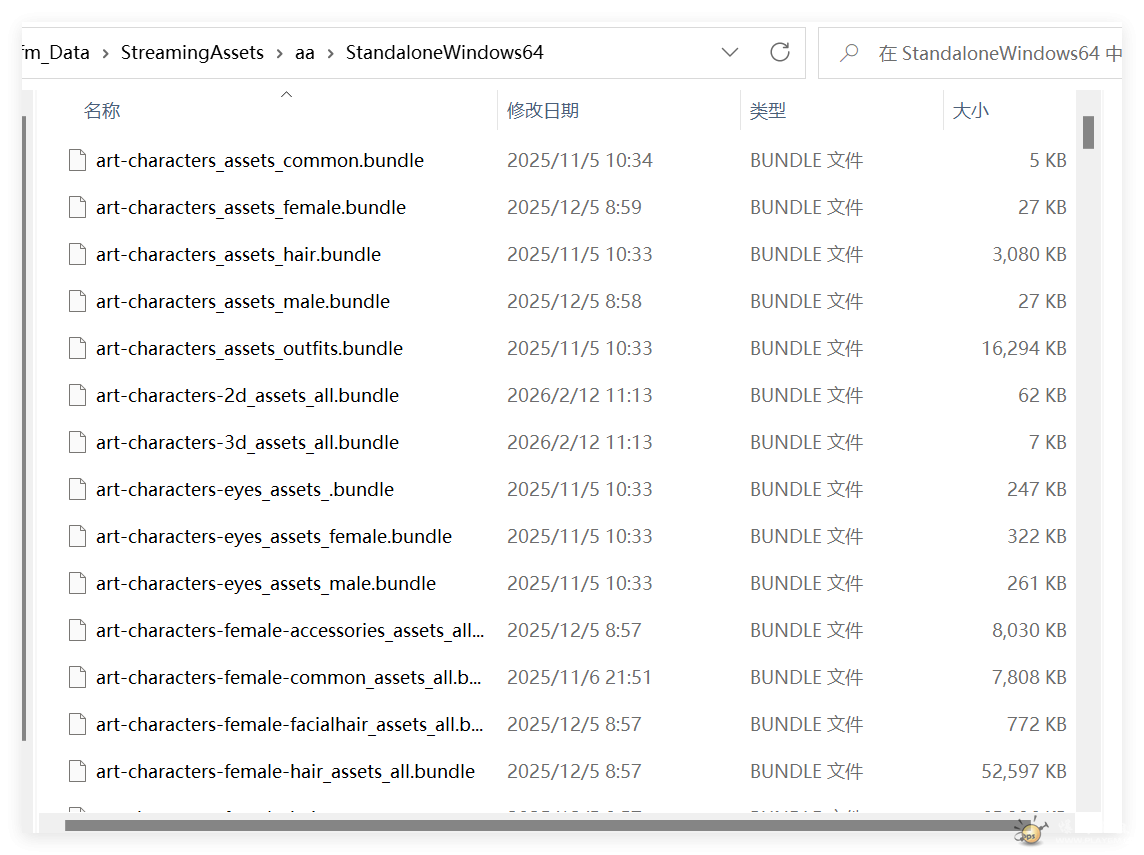Click the refresh icon in address bar
1144x855 pixels.
(780, 52)
